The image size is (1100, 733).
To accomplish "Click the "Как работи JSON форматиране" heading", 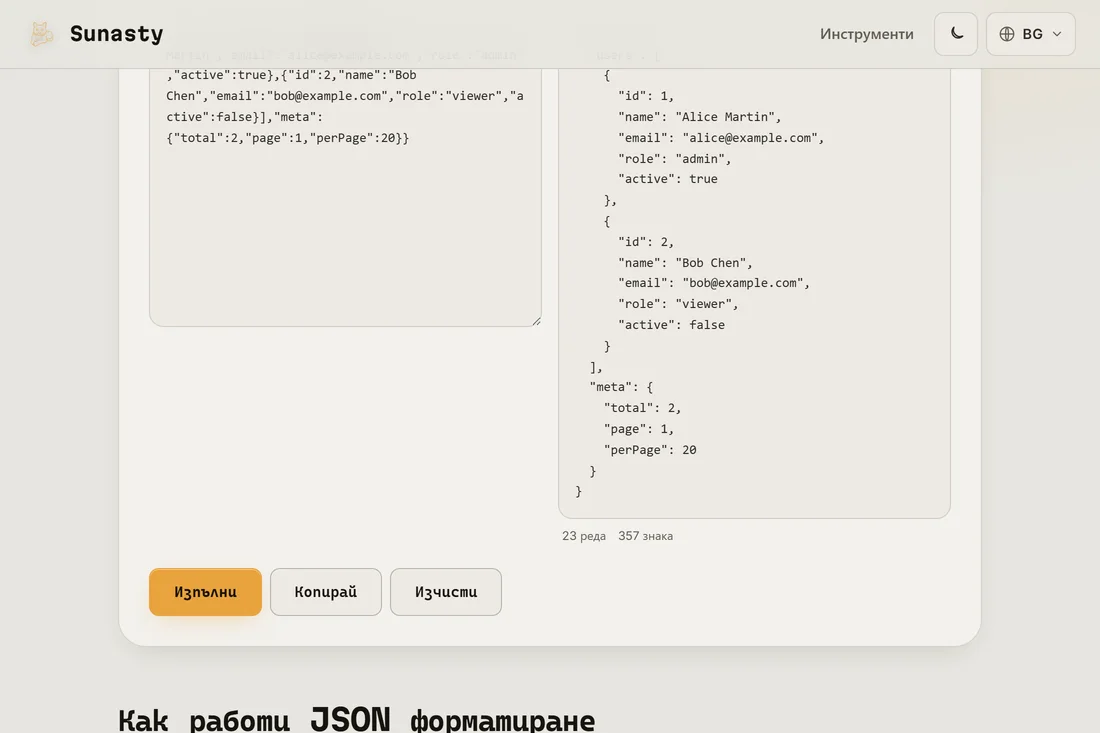I will [356, 720].
